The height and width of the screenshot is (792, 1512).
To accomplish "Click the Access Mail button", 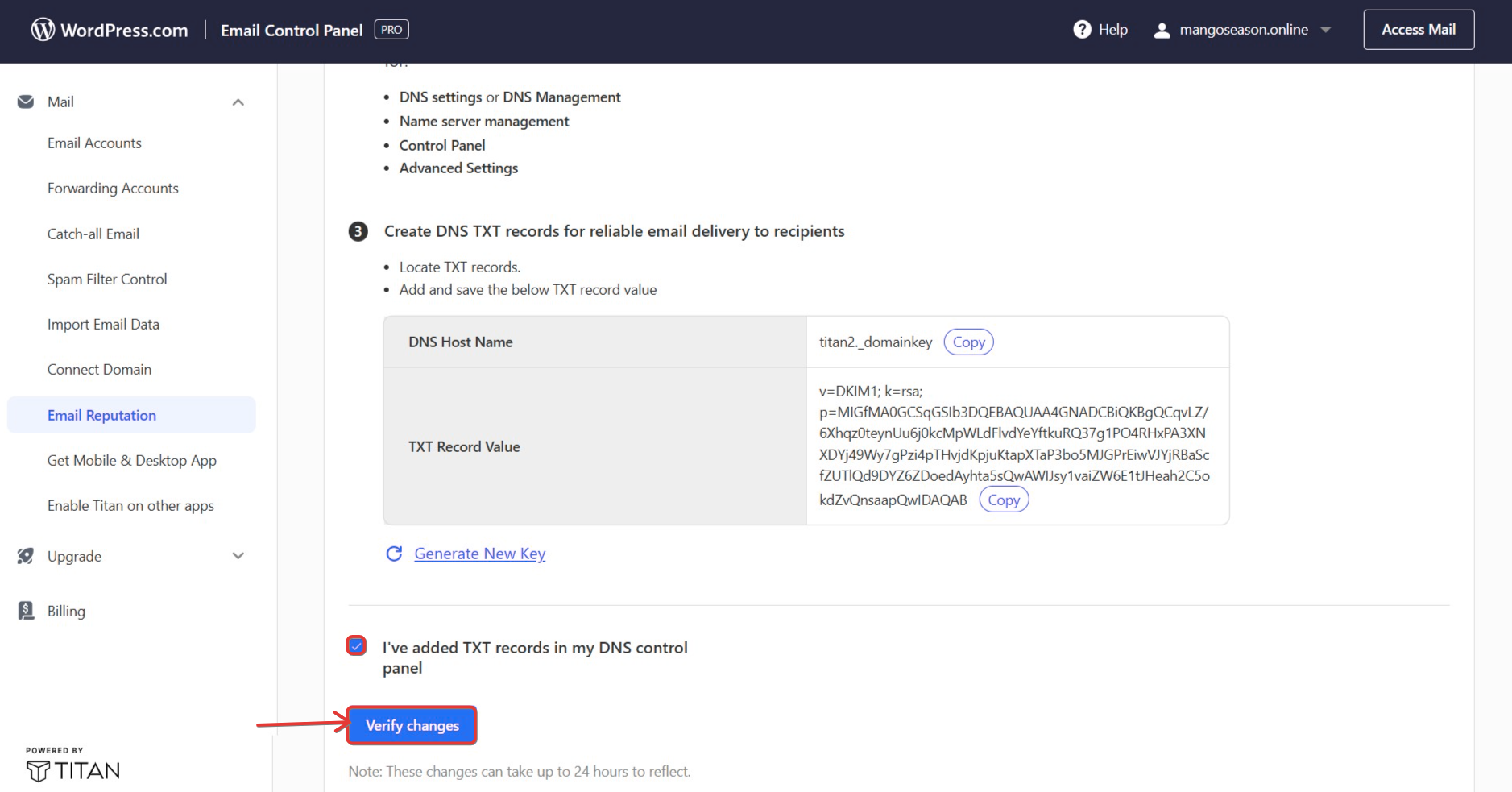I will [1419, 30].
